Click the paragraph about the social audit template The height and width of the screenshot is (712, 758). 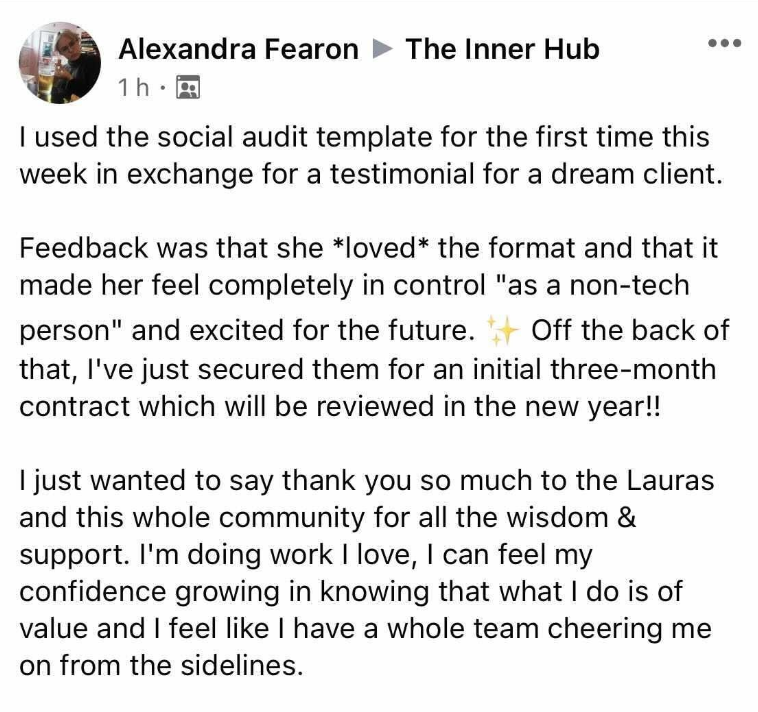pyautogui.click(x=371, y=155)
